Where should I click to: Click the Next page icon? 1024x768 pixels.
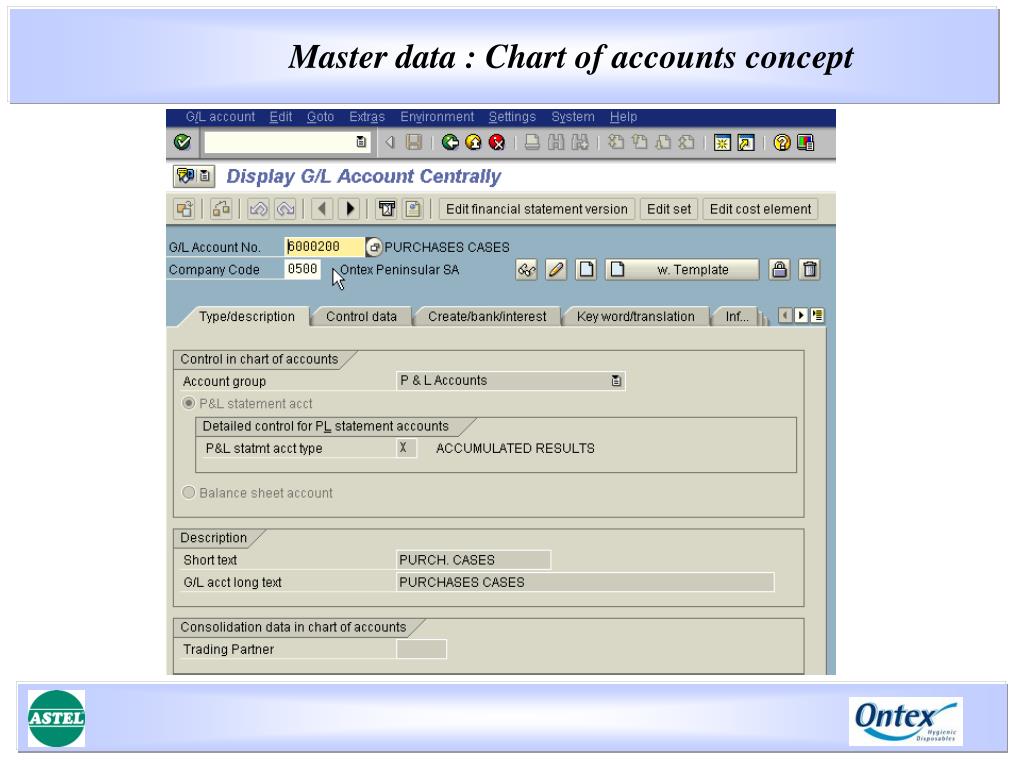click(x=663, y=142)
